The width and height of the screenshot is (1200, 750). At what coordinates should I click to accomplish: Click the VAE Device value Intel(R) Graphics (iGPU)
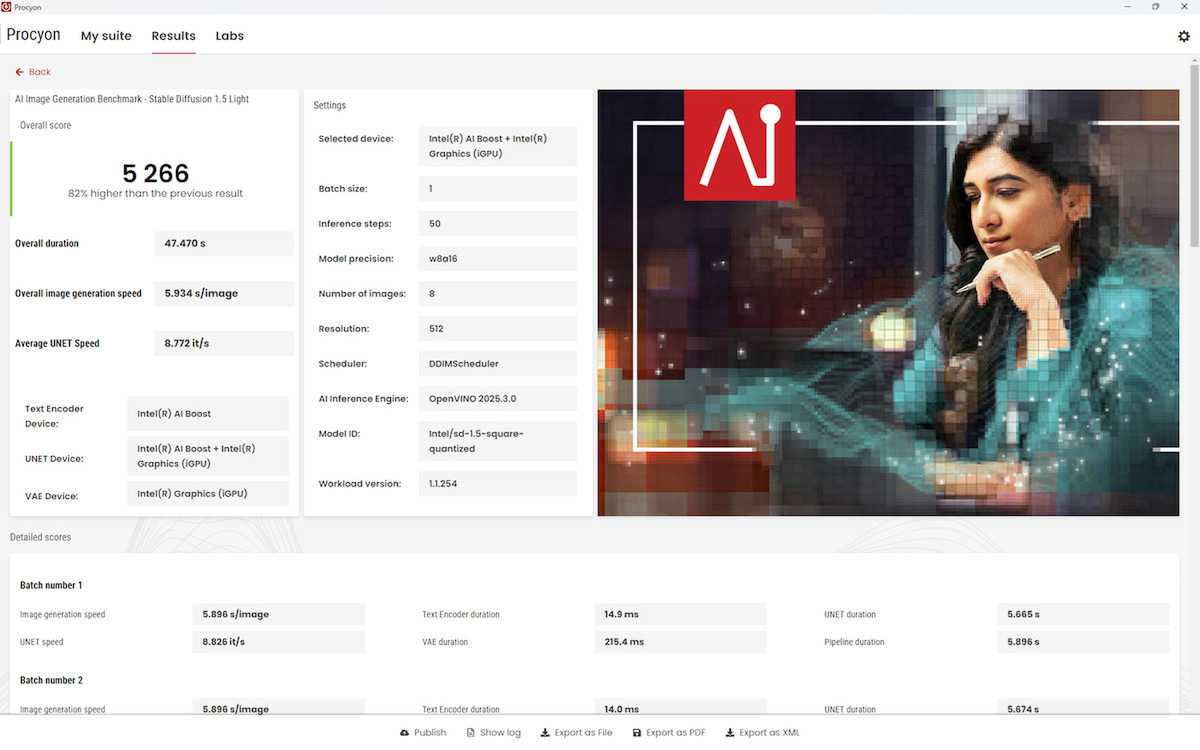tap(208, 493)
